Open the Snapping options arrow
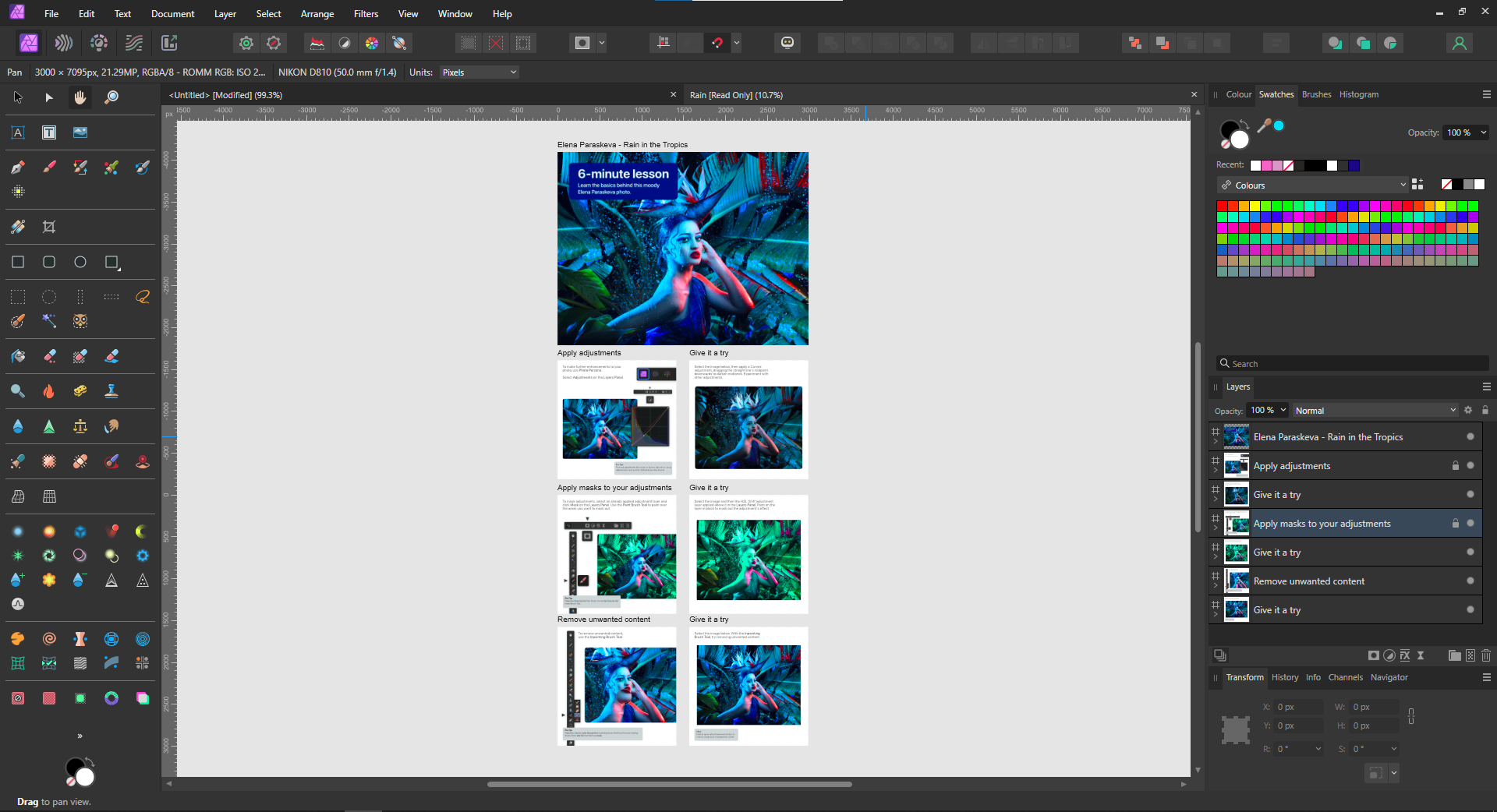 click(x=737, y=43)
